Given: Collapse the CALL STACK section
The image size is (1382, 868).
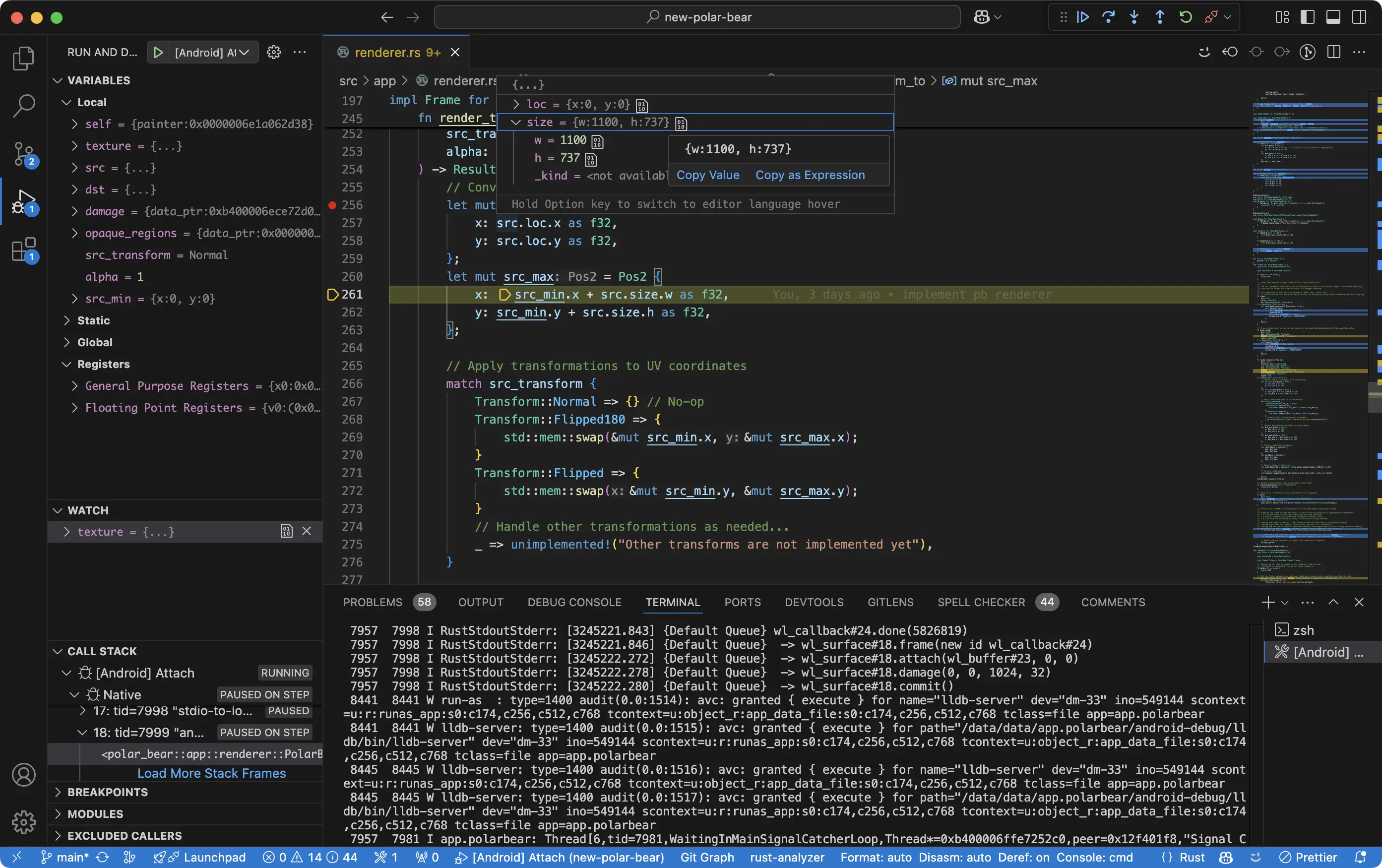Looking at the screenshot, I should click(58, 651).
